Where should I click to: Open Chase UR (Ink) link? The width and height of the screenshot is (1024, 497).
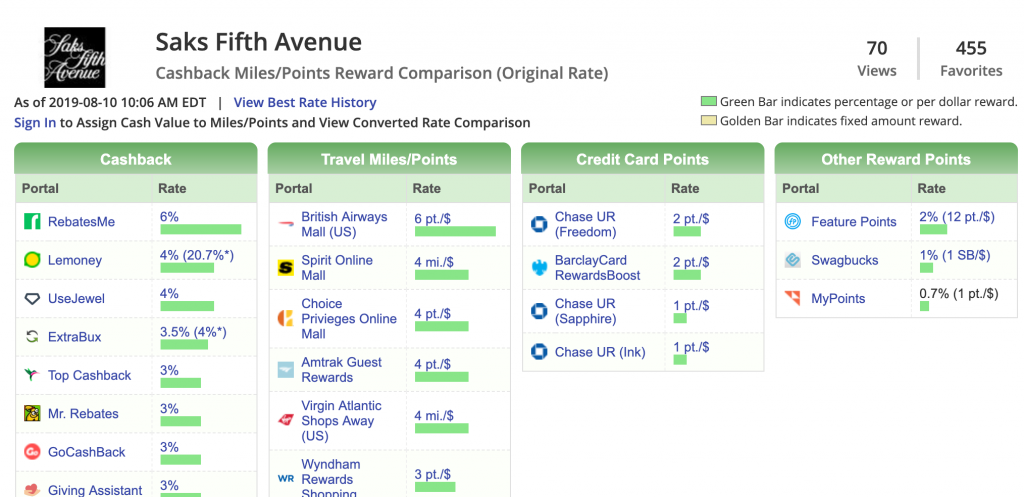(600, 352)
